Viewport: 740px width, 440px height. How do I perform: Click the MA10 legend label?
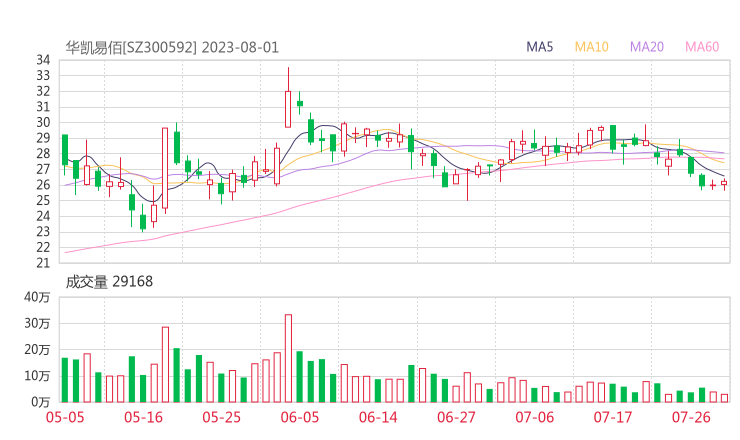(x=591, y=47)
